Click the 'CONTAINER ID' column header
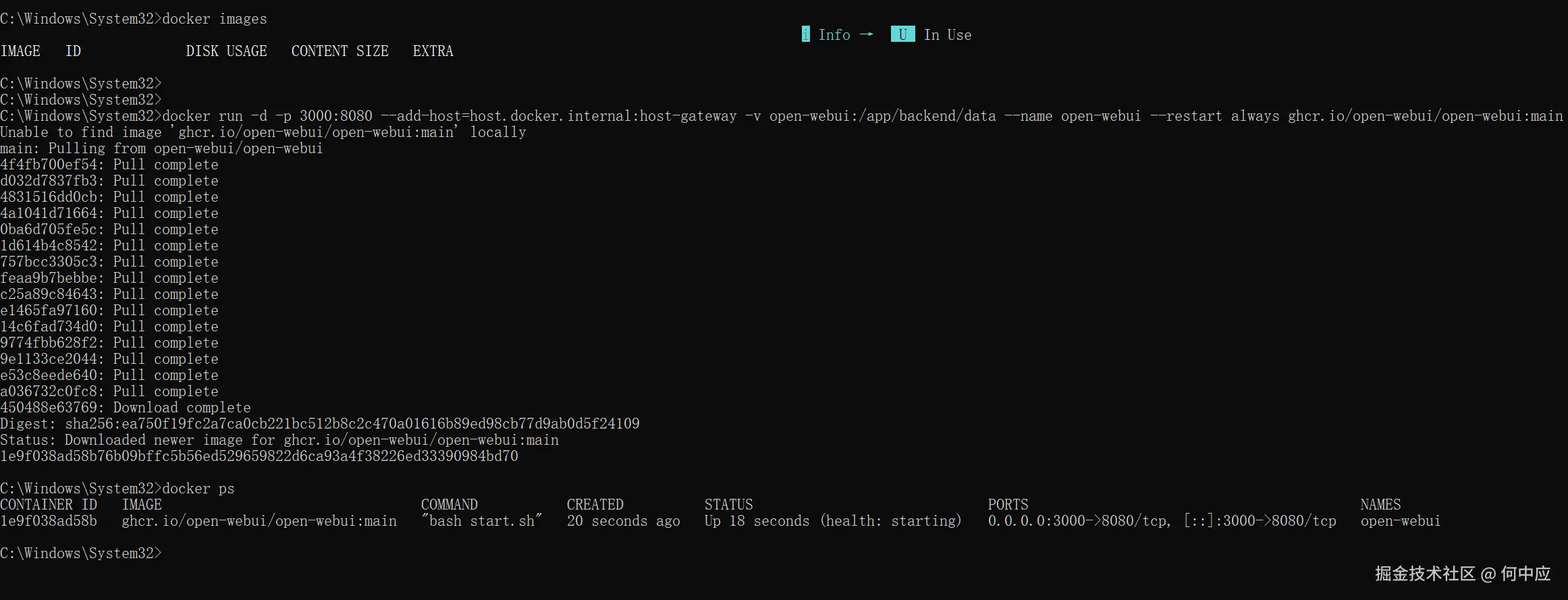The width and height of the screenshot is (1568, 600). click(x=49, y=505)
